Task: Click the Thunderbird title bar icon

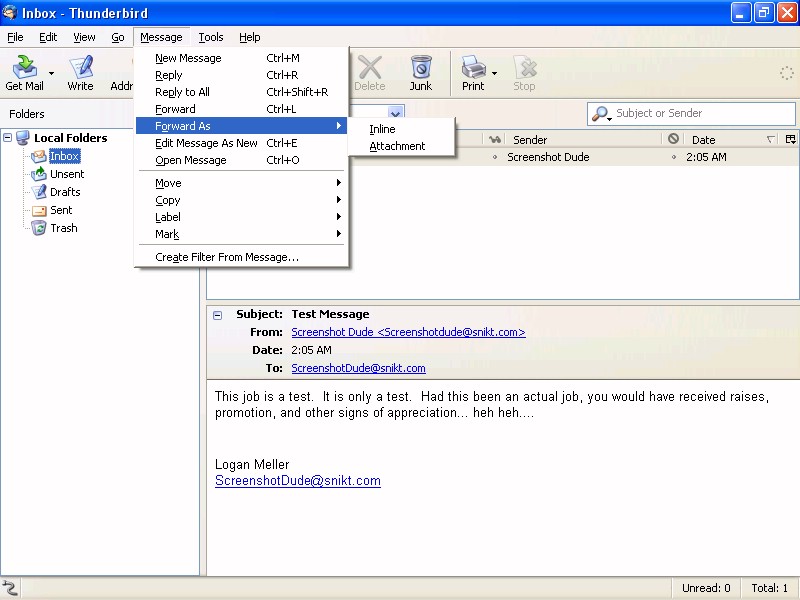Action: point(9,12)
